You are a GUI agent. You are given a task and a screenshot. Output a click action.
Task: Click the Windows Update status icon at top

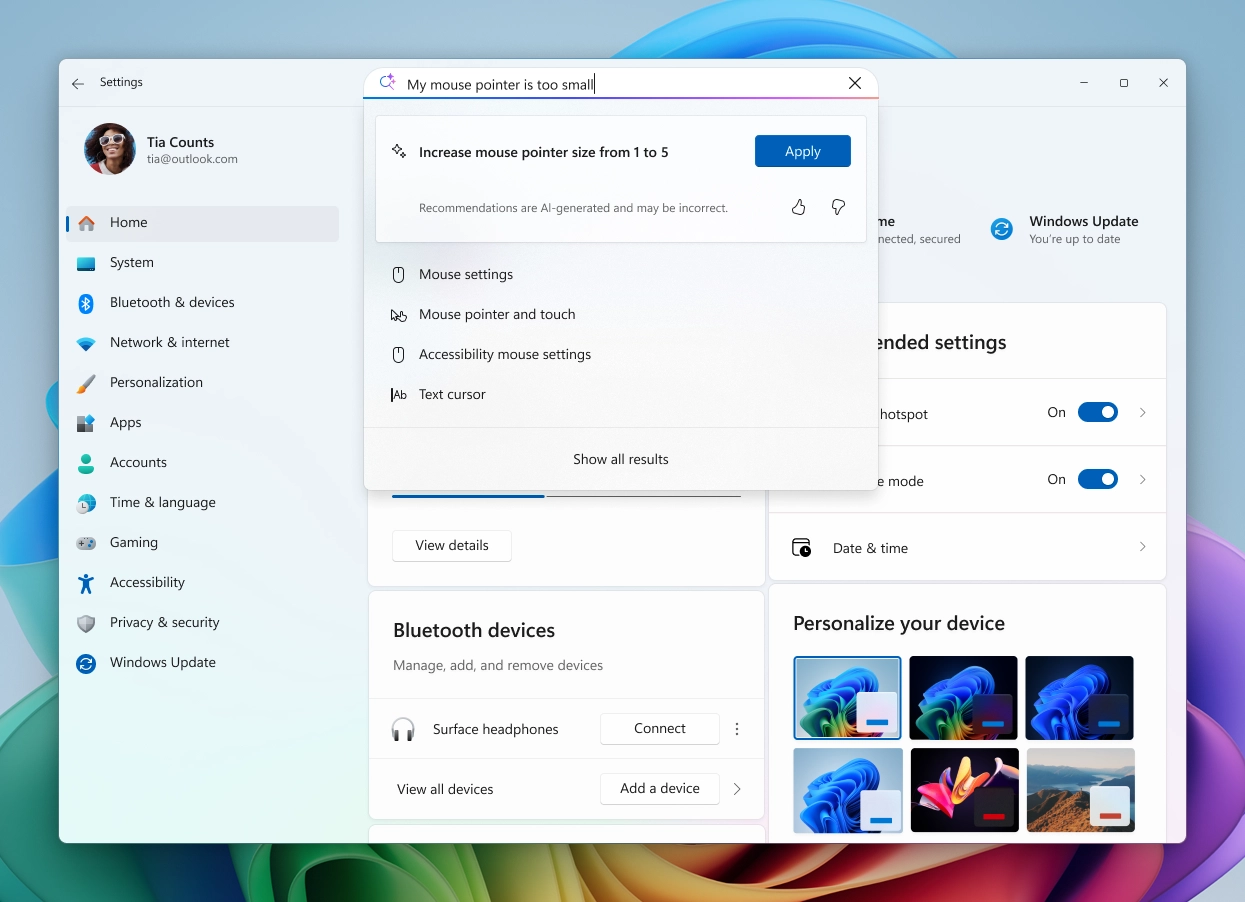[x=1001, y=230]
